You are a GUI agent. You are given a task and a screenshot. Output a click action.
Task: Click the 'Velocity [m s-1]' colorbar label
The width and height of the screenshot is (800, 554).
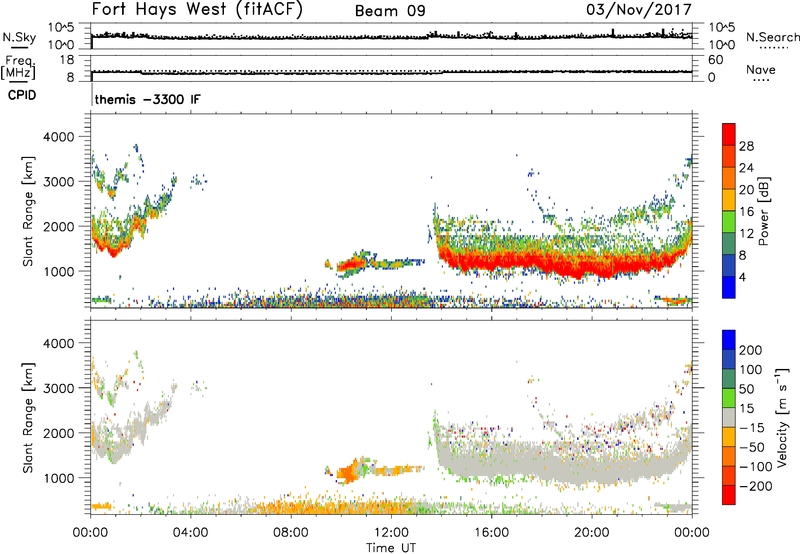coord(782,417)
